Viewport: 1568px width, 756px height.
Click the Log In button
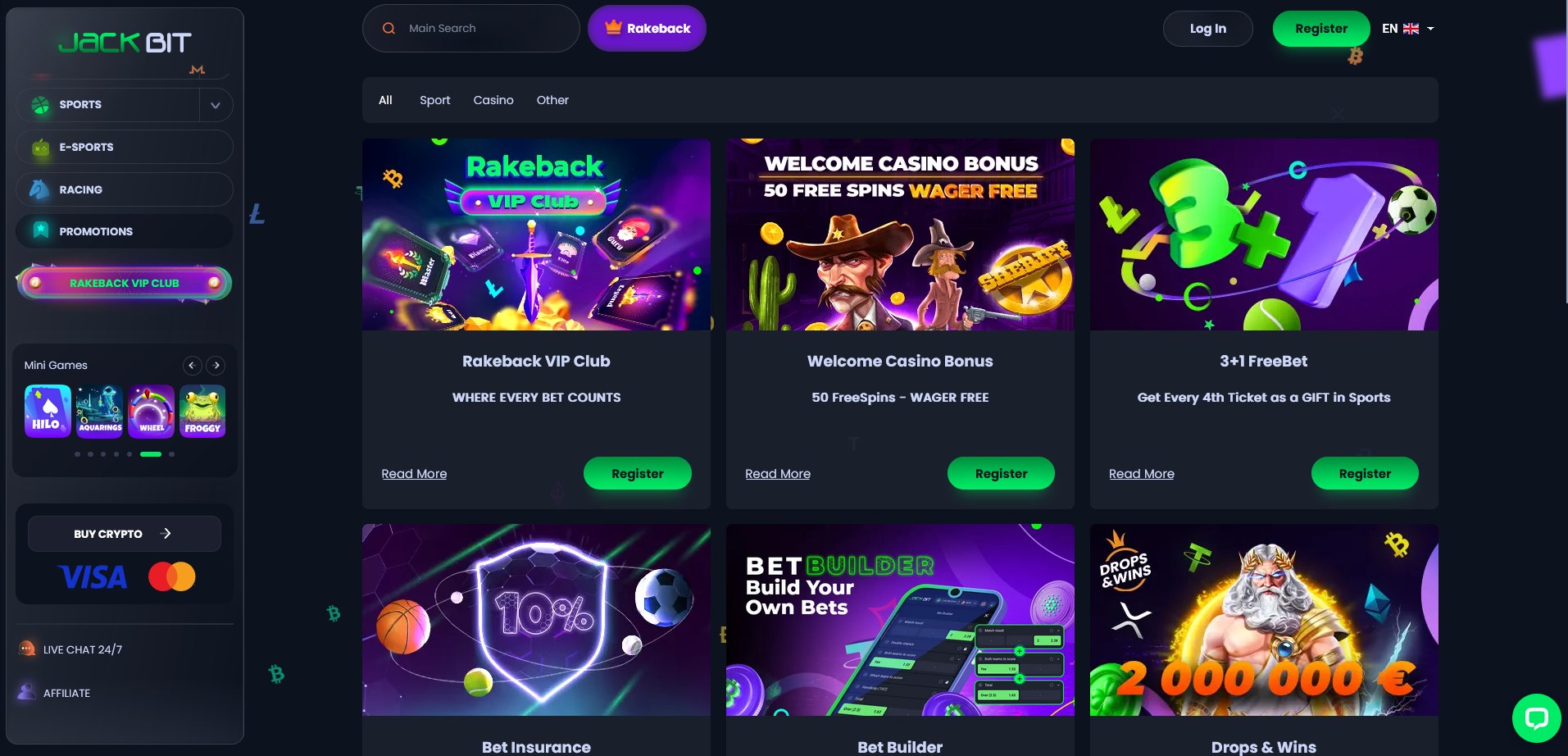(x=1208, y=29)
